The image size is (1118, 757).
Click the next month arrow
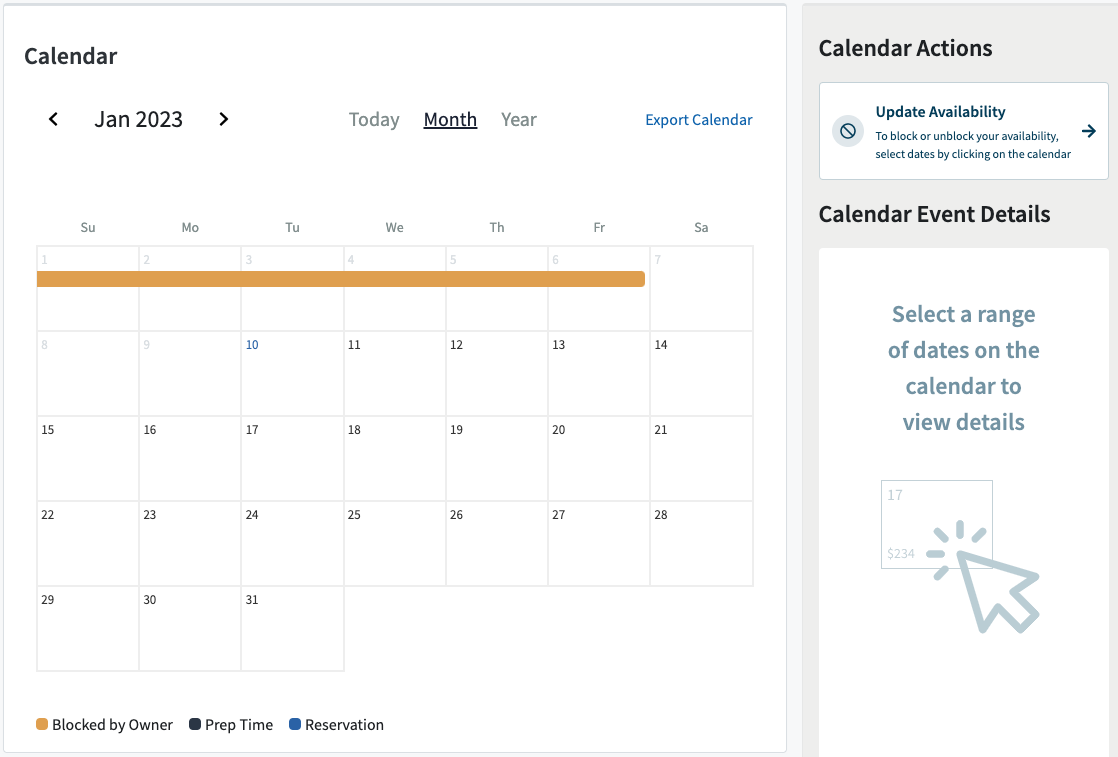point(223,119)
